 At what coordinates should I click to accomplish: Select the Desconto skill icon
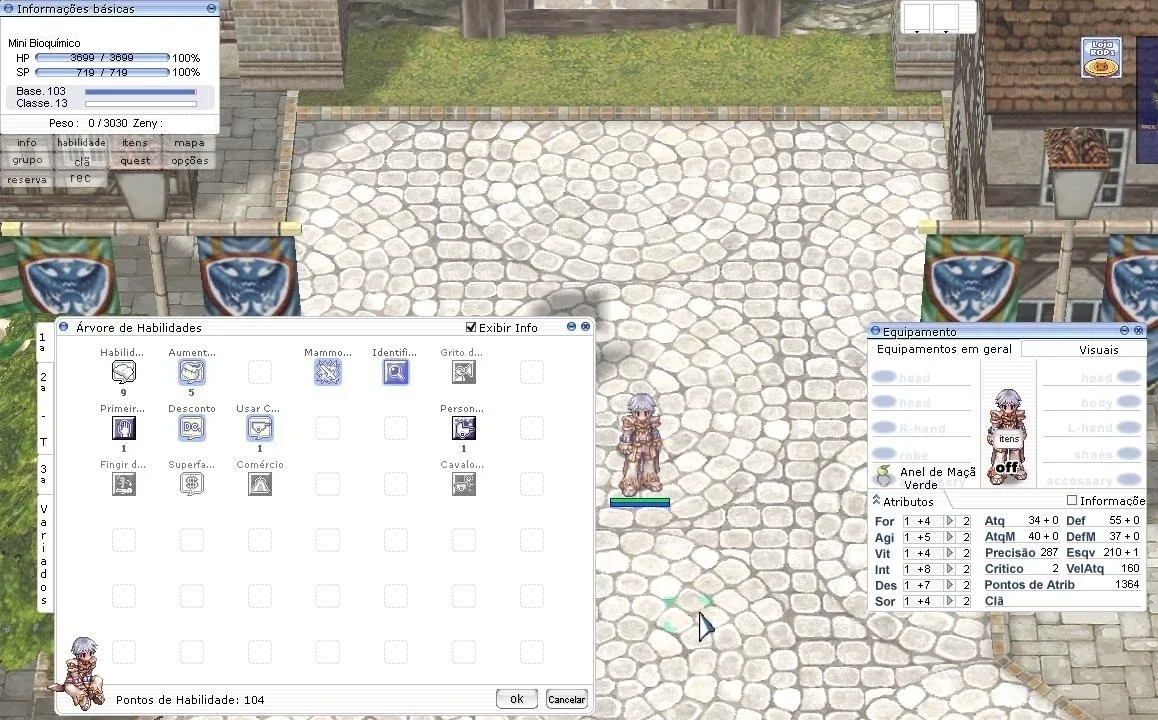pos(191,428)
